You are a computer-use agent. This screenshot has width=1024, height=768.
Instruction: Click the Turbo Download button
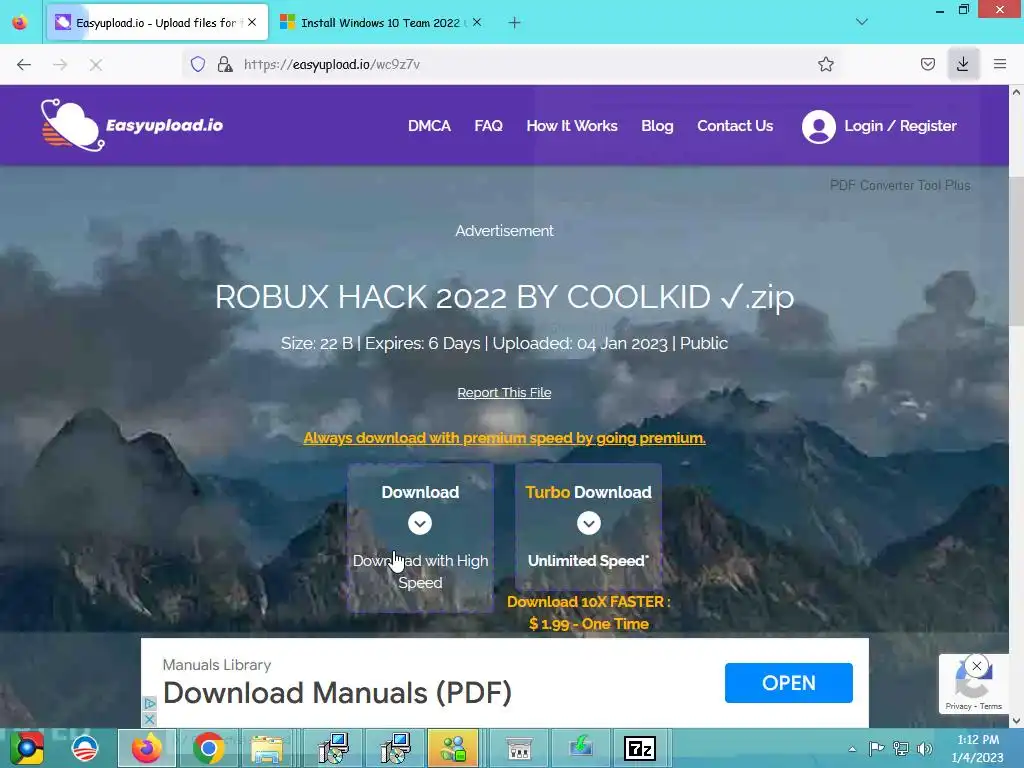click(x=588, y=527)
